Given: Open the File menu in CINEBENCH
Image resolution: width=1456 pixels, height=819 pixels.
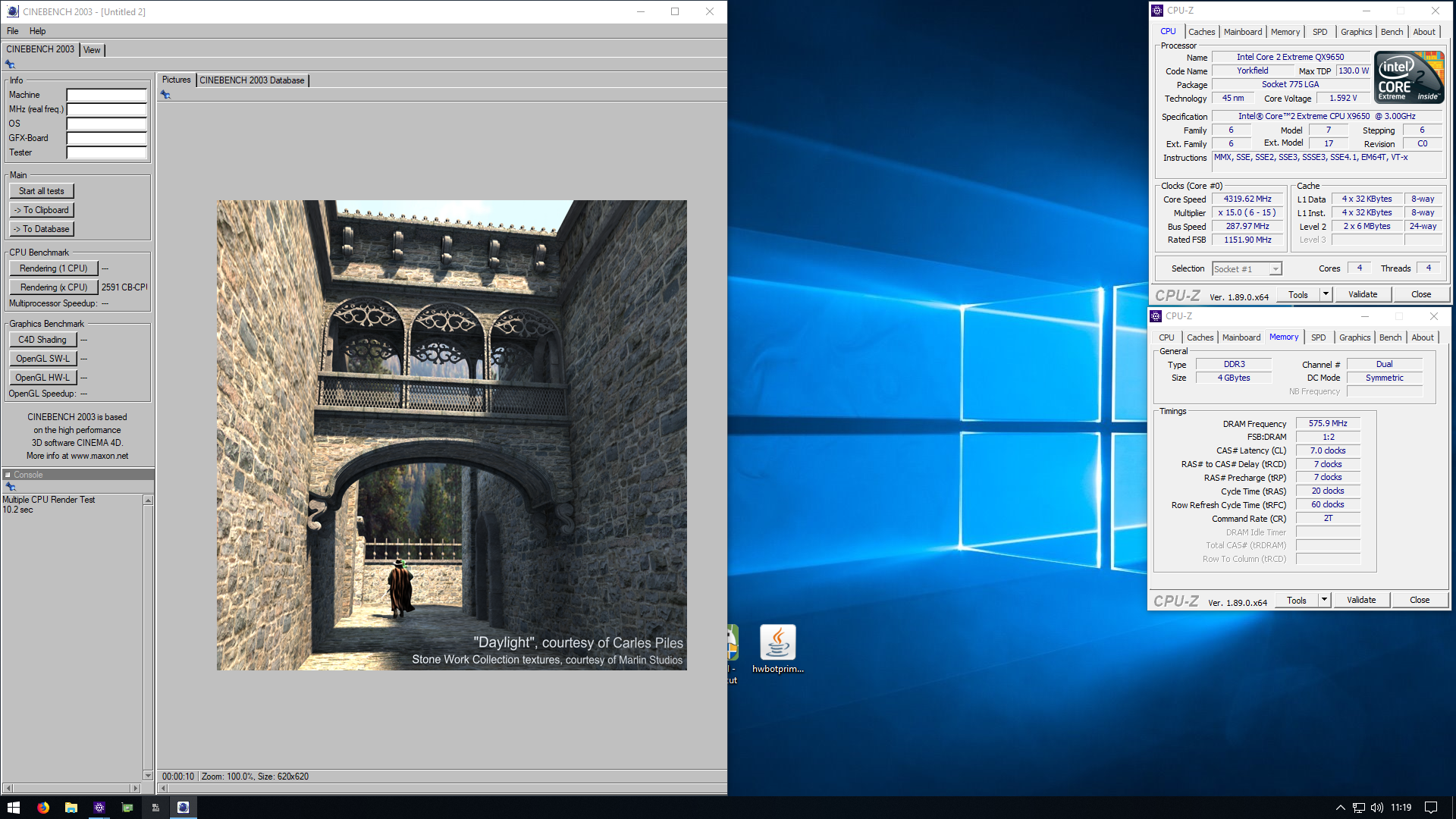Looking at the screenshot, I should coord(13,31).
